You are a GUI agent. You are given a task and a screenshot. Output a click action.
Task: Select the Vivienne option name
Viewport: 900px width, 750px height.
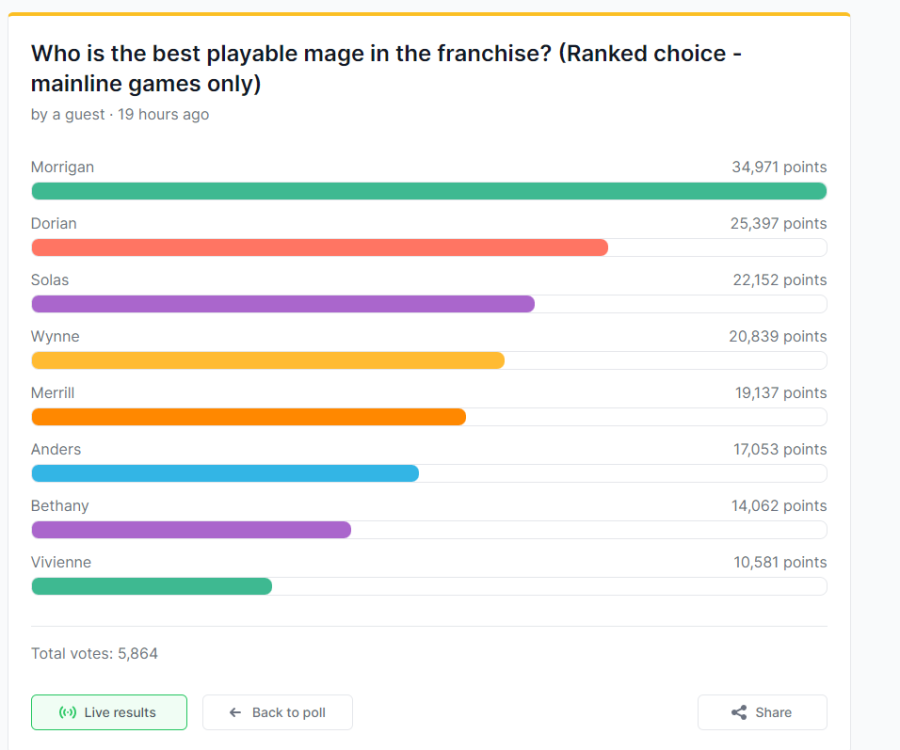click(x=61, y=562)
